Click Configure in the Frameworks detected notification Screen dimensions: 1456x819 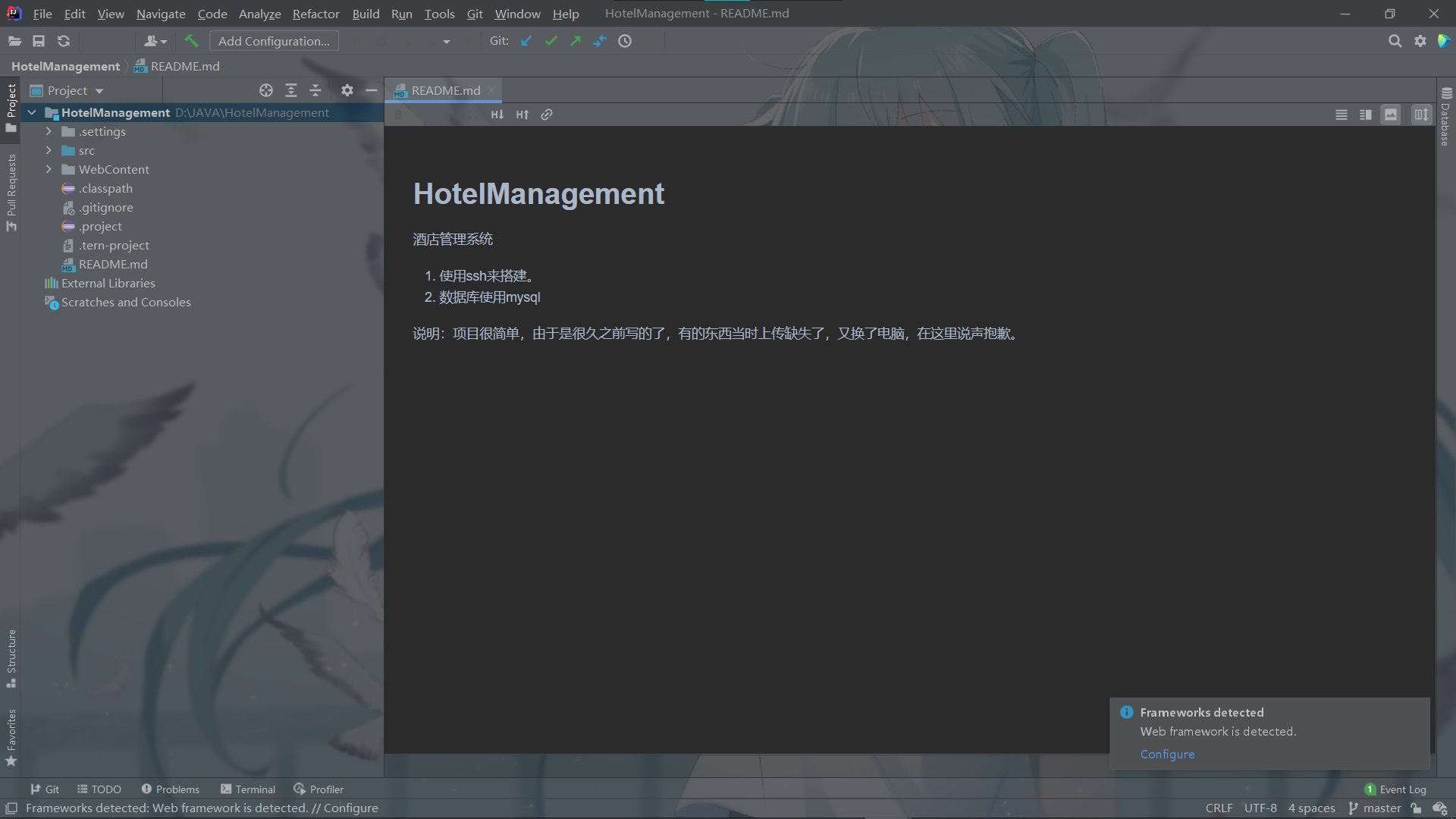[1167, 754]
